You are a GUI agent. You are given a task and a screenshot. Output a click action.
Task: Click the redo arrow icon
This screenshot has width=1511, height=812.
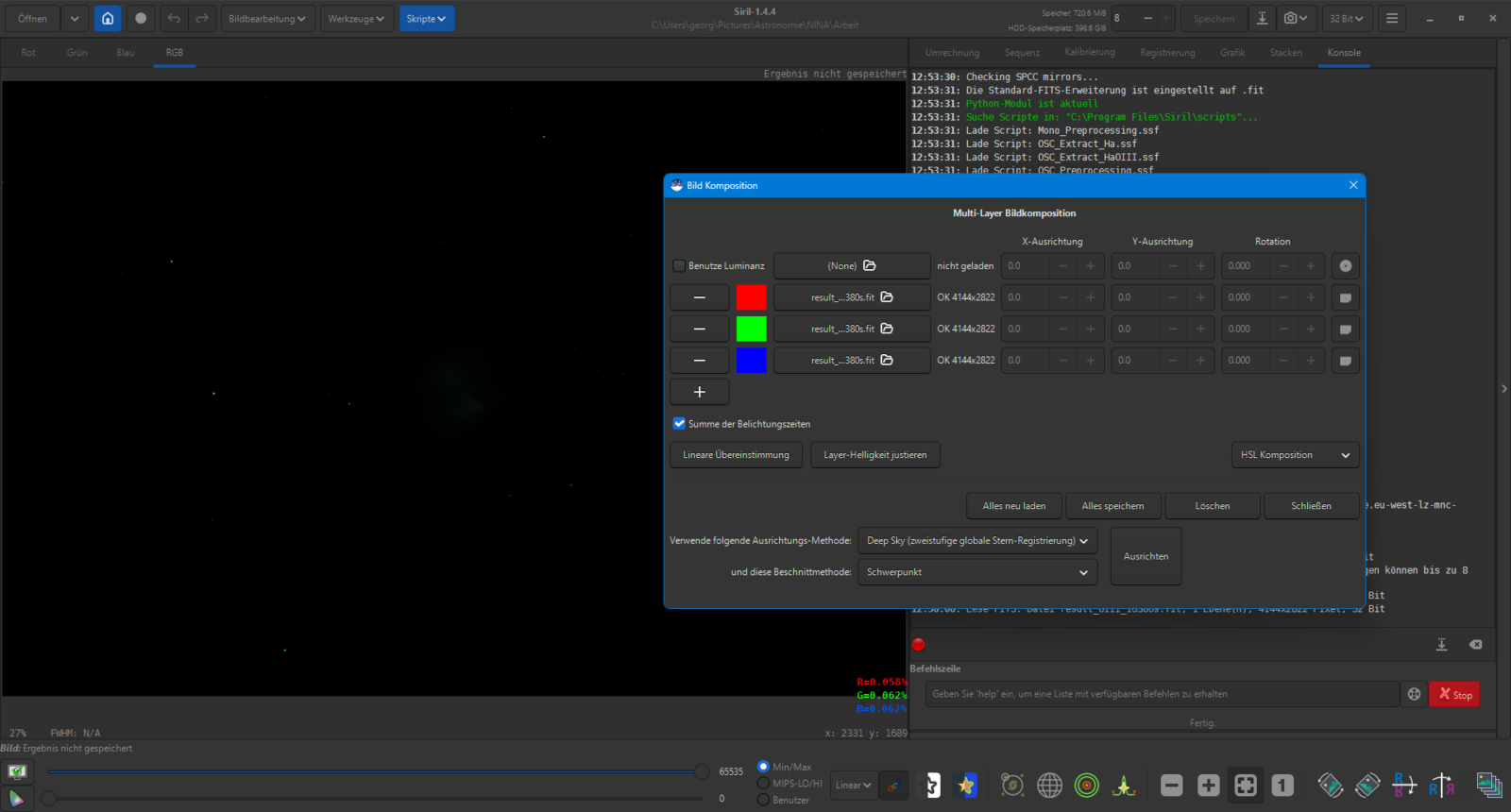[x=202, y=19]
